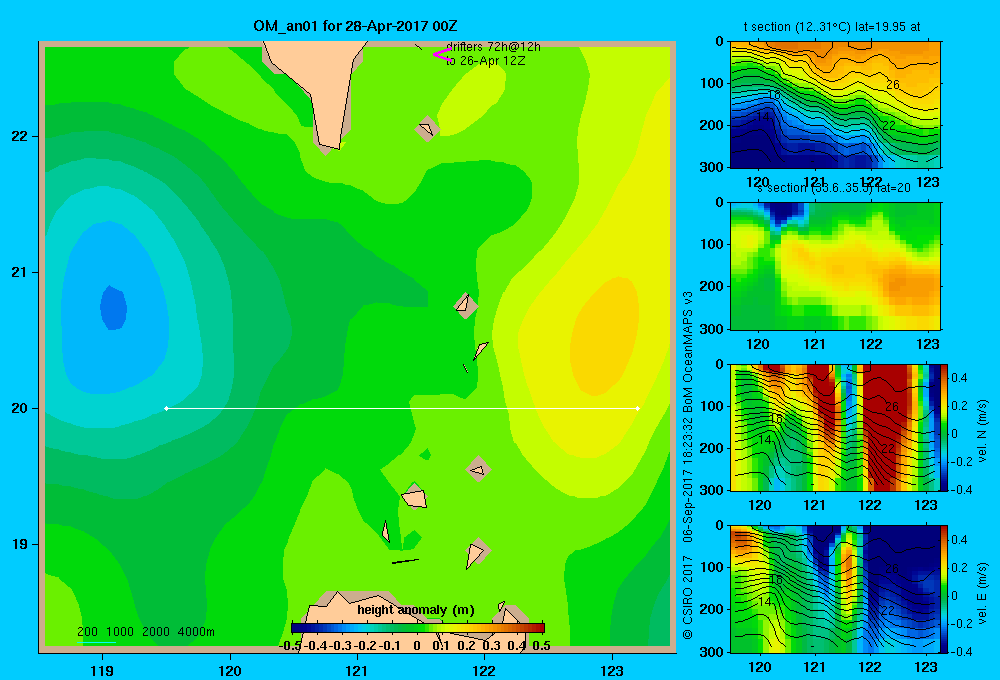This screenshot has height=680, width=1000.
Task: Click latitude tick 20 on main map
Action: pos(20,408)
